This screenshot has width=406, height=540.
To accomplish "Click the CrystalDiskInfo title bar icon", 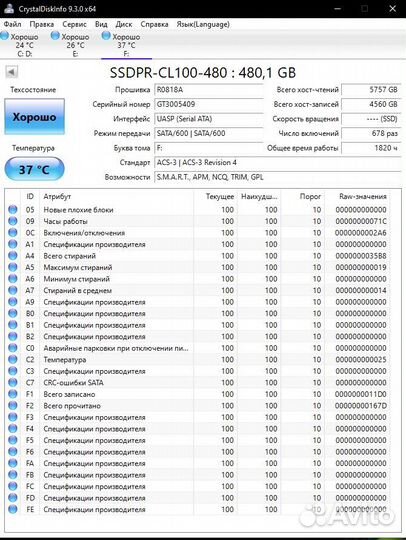I will pos(8,9).
